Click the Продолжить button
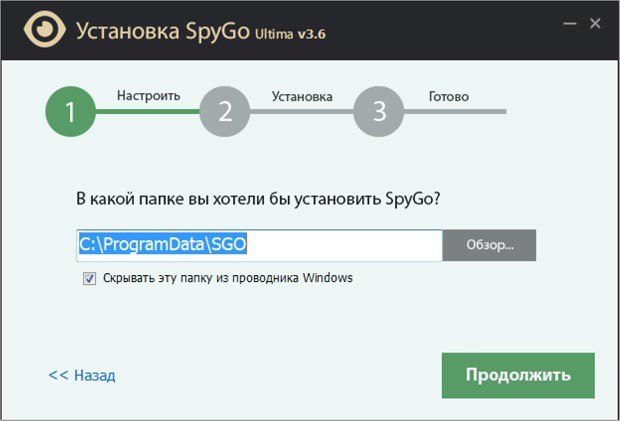This screenshot has height=421, width=620. pyautogui.click(x=518, y=375)
